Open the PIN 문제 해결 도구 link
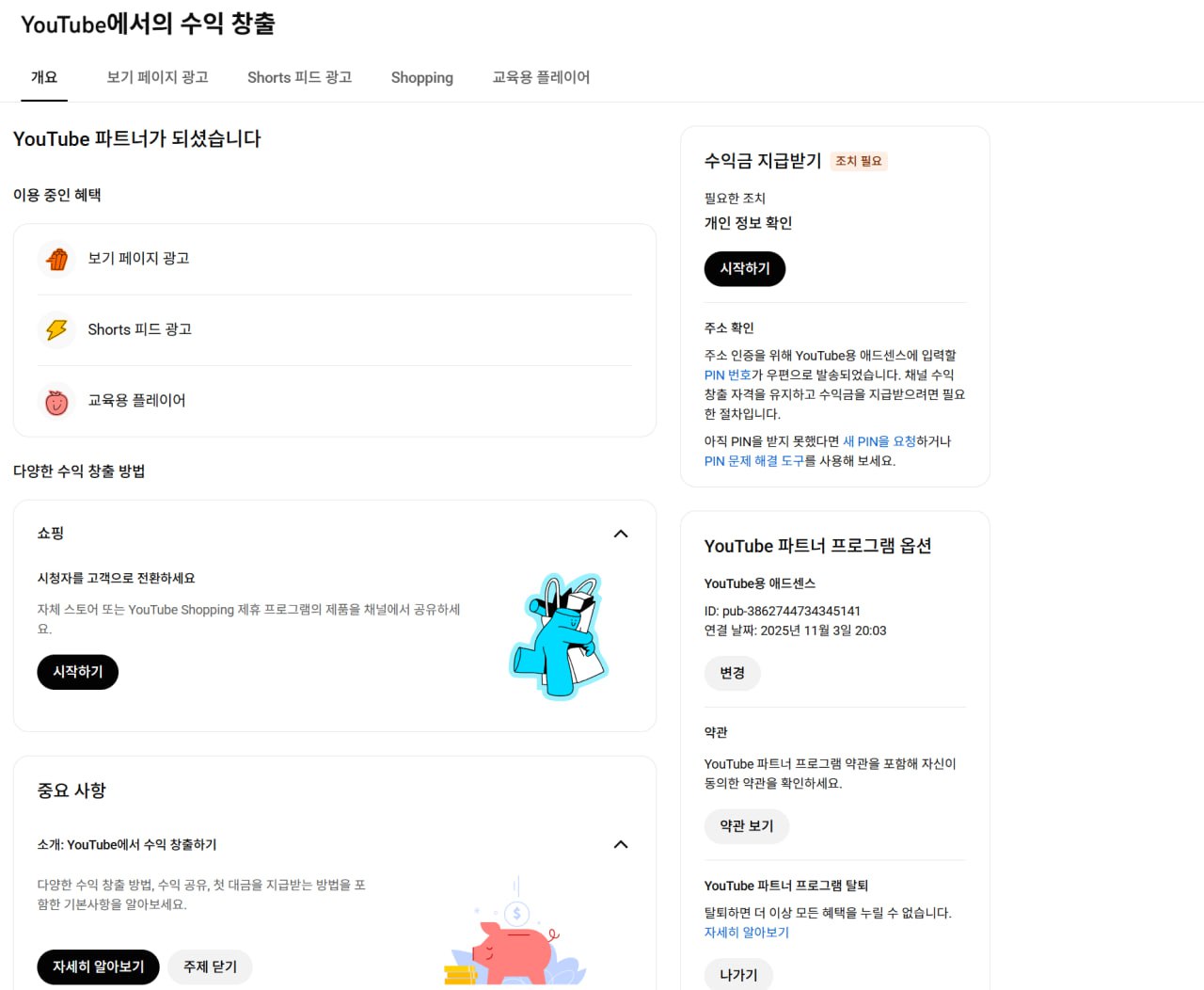Viewport: 1204px width, 990px height. point(753,461)
